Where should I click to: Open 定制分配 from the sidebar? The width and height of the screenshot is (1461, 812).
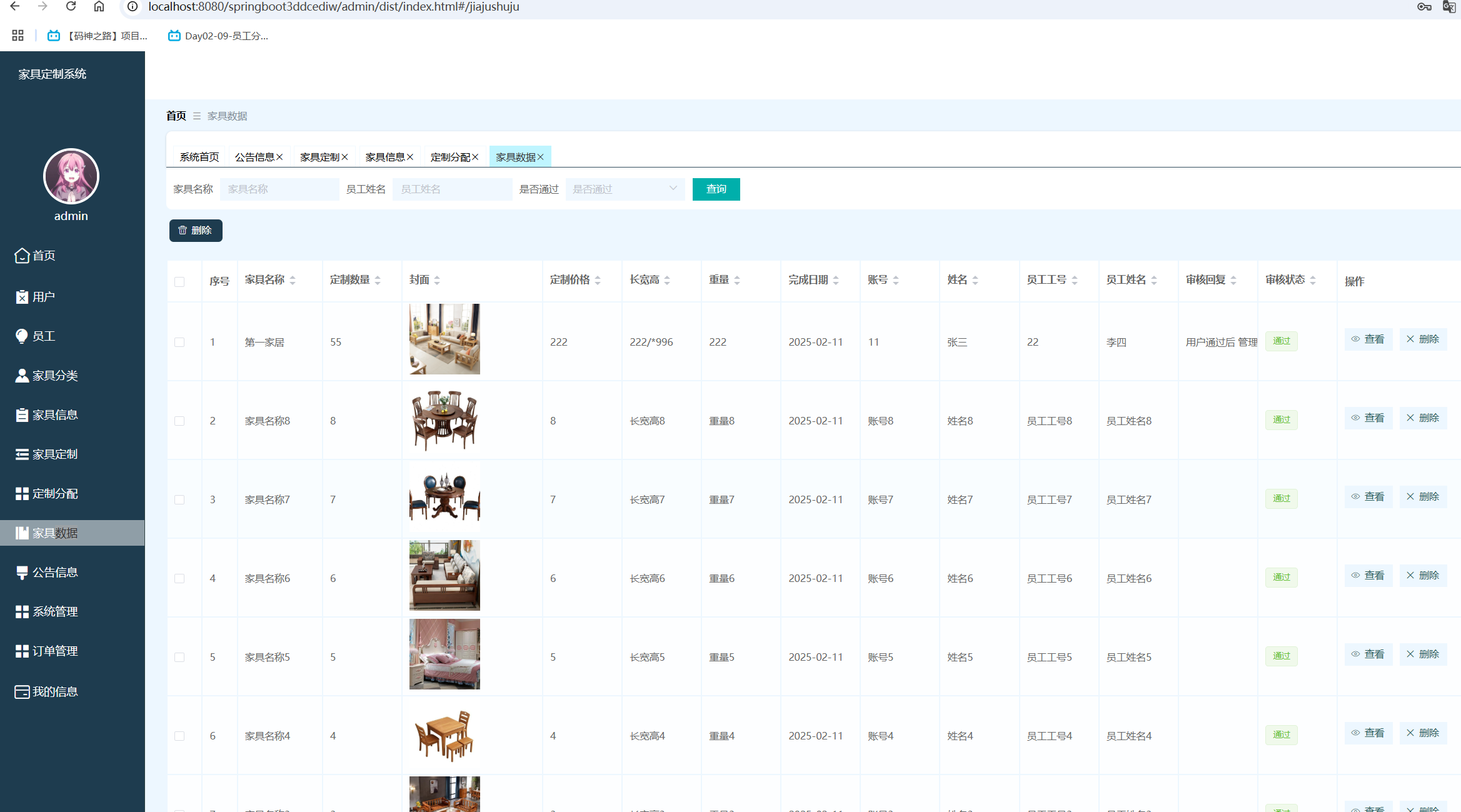pyautogui.click(x=55, y=494)
